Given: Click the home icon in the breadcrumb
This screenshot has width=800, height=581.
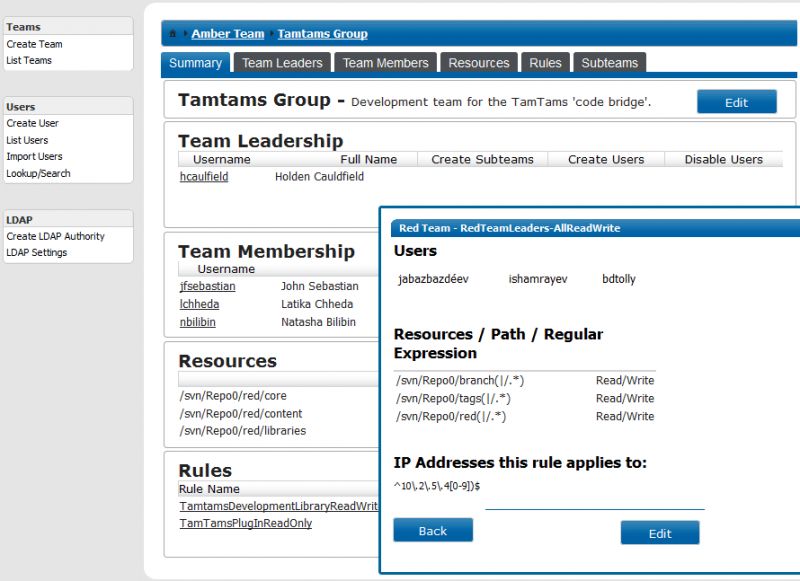Looking at the screenshot, I should tap(173, 34).
